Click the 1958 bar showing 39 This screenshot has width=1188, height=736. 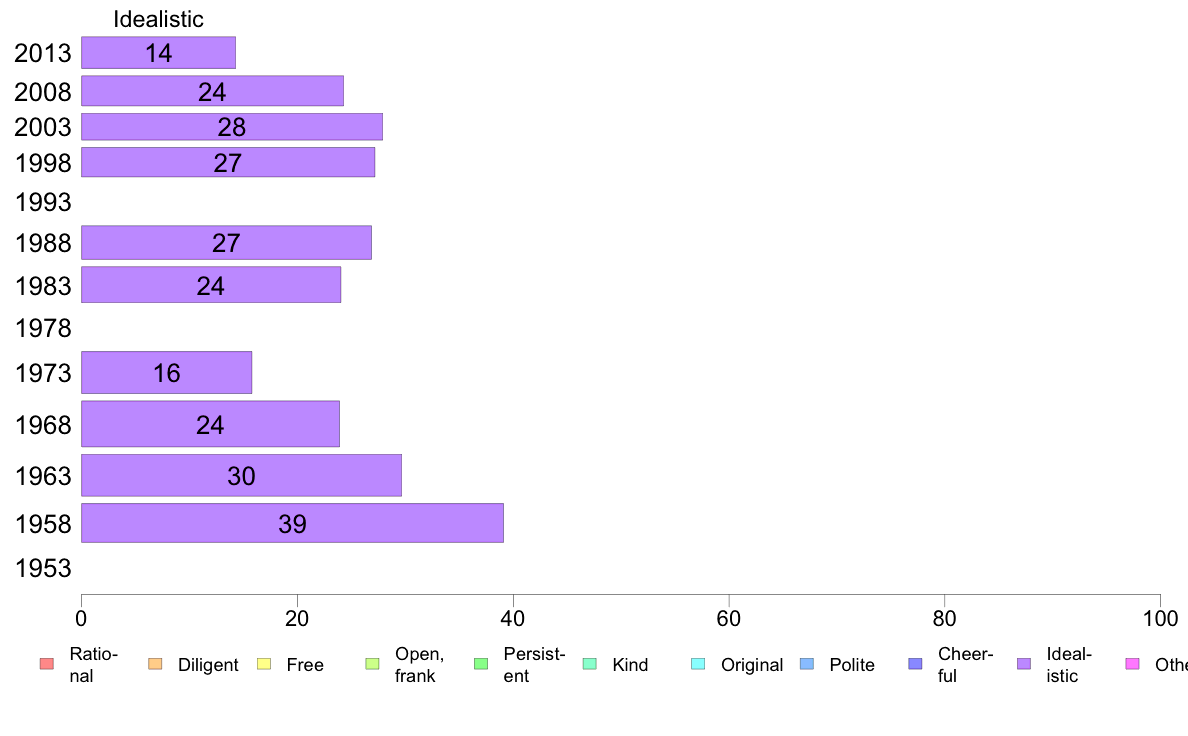click(x=292, y=523)
